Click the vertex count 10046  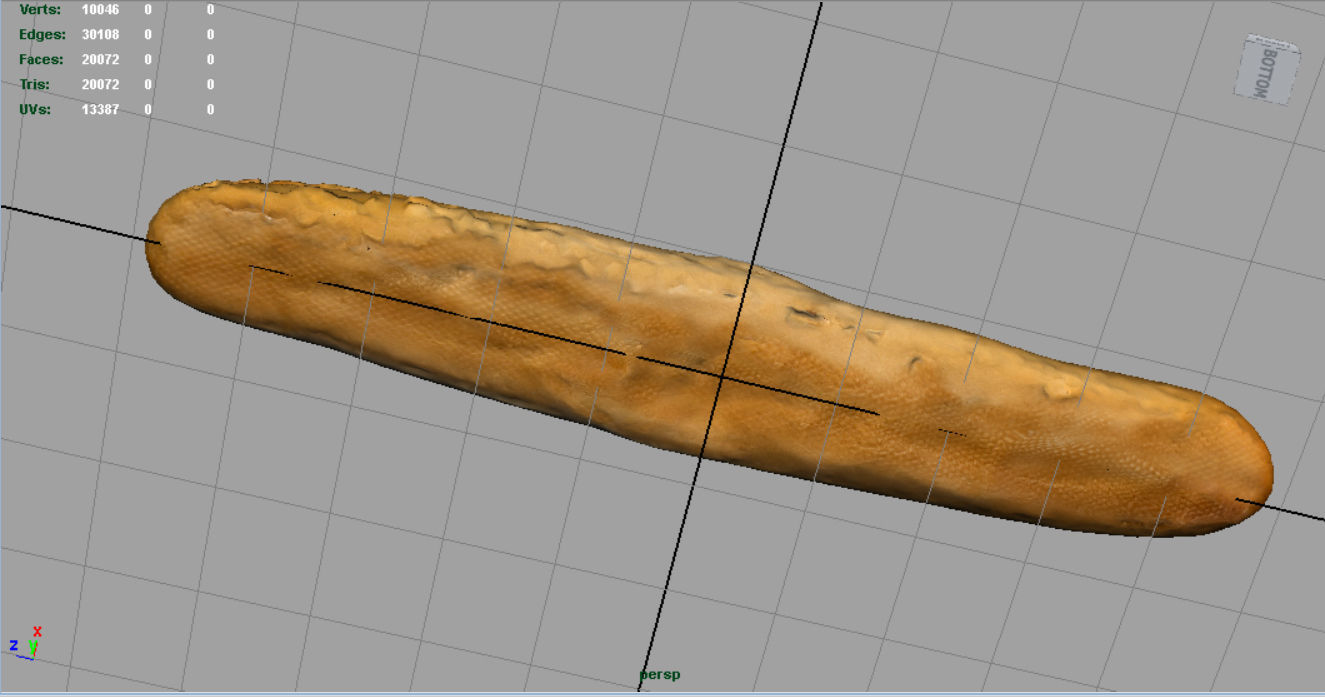[100, 9]
